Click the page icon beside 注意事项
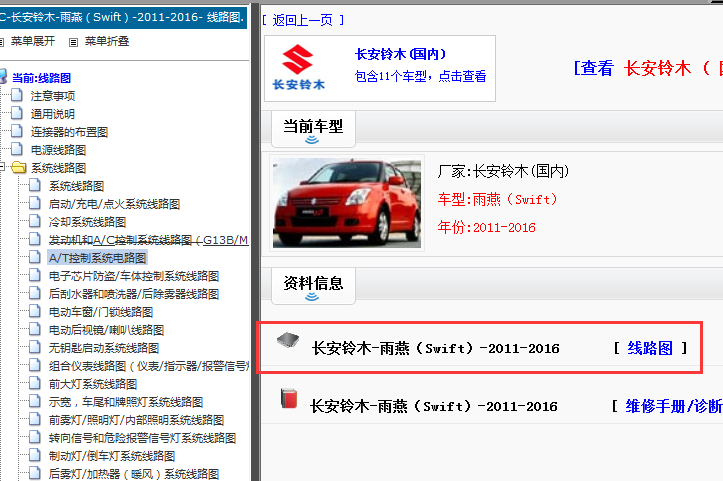723x481 pixels. click(x=17, y=95)
